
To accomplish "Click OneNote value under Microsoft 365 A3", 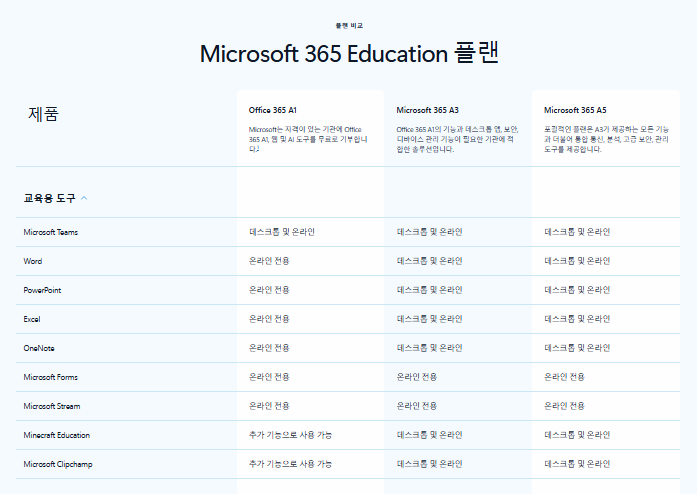I will tap(429, 348).
